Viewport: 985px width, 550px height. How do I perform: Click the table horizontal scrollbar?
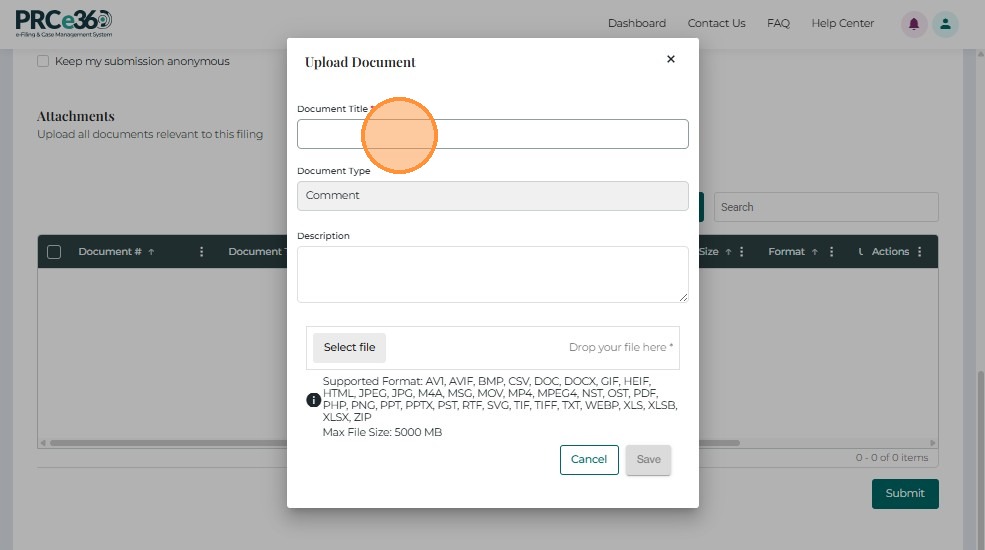(395, 443)
